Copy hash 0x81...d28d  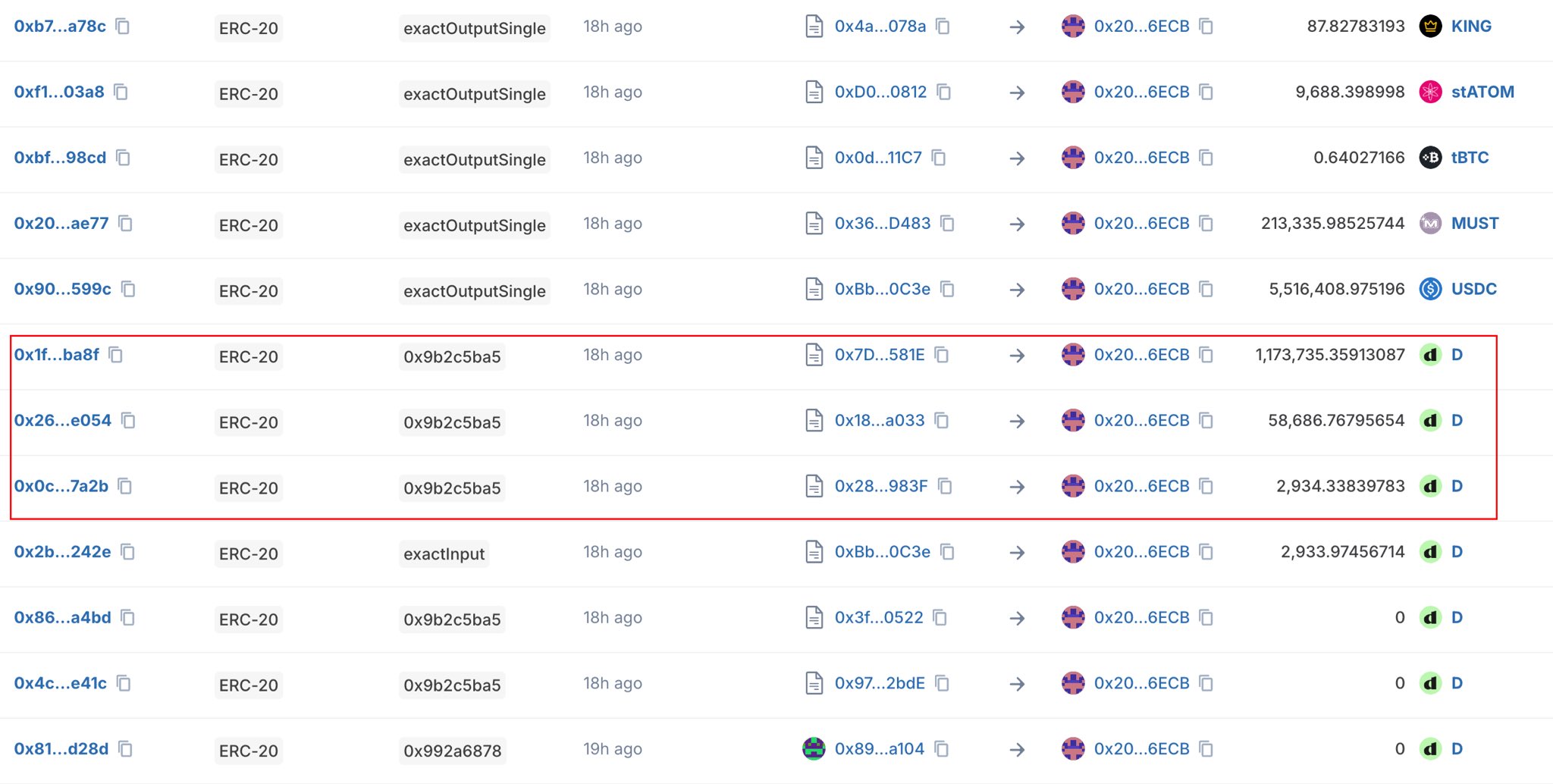pyautogui.click(x=126, y=749)
